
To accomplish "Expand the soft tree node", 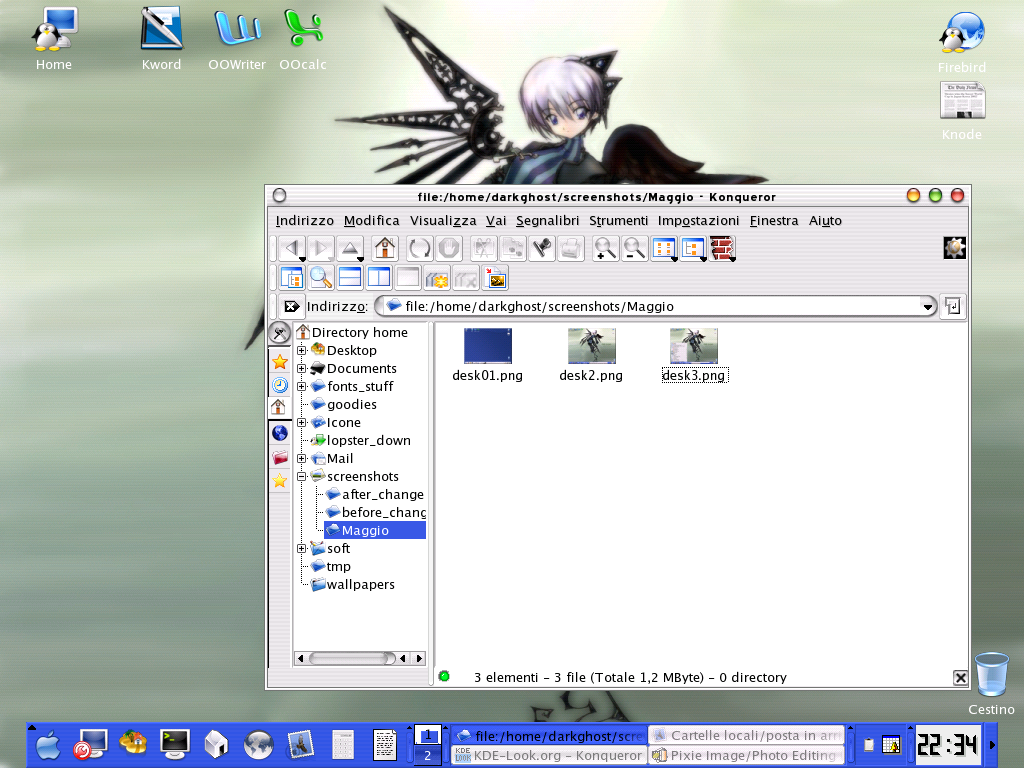I will point(302,549).
